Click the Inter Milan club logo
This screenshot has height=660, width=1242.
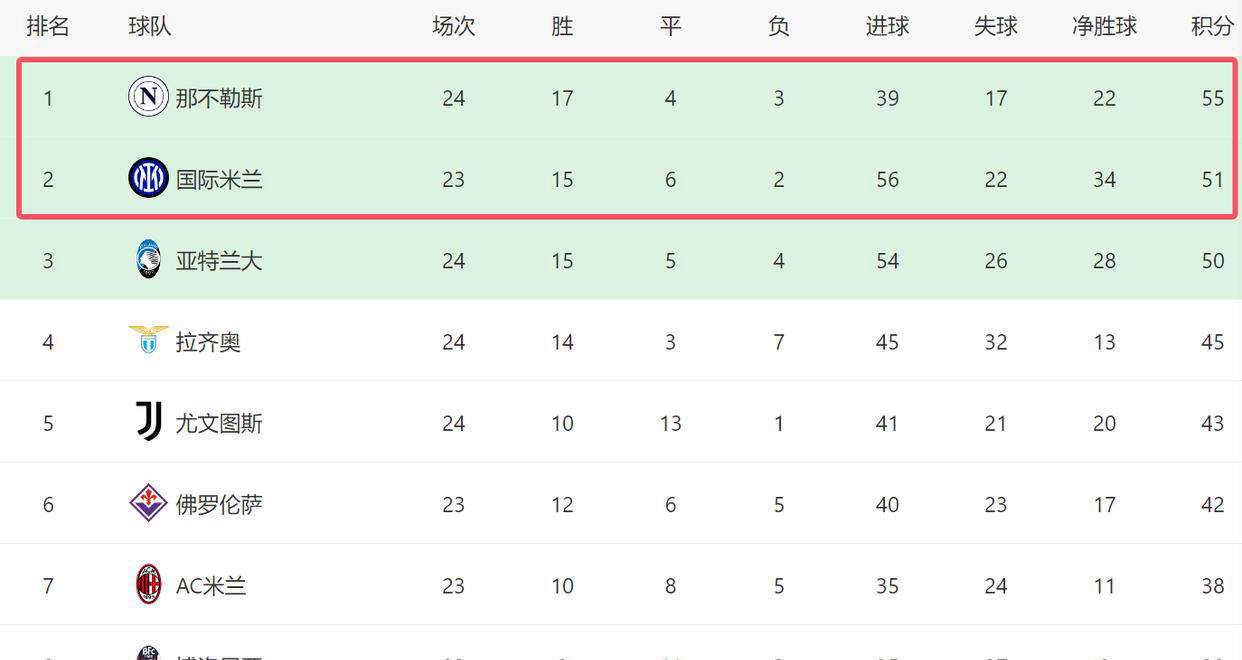(148, 178)
